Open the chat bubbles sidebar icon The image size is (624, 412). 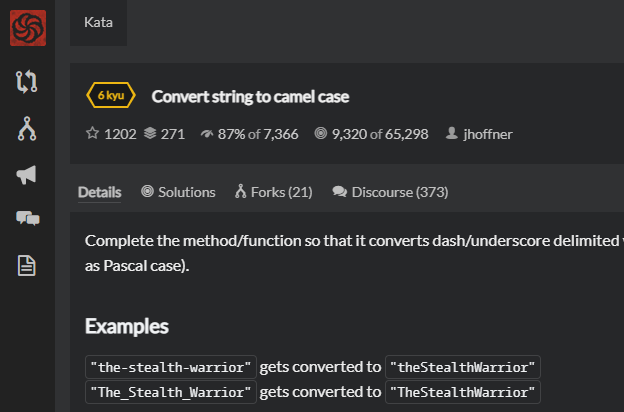(27, 219)
